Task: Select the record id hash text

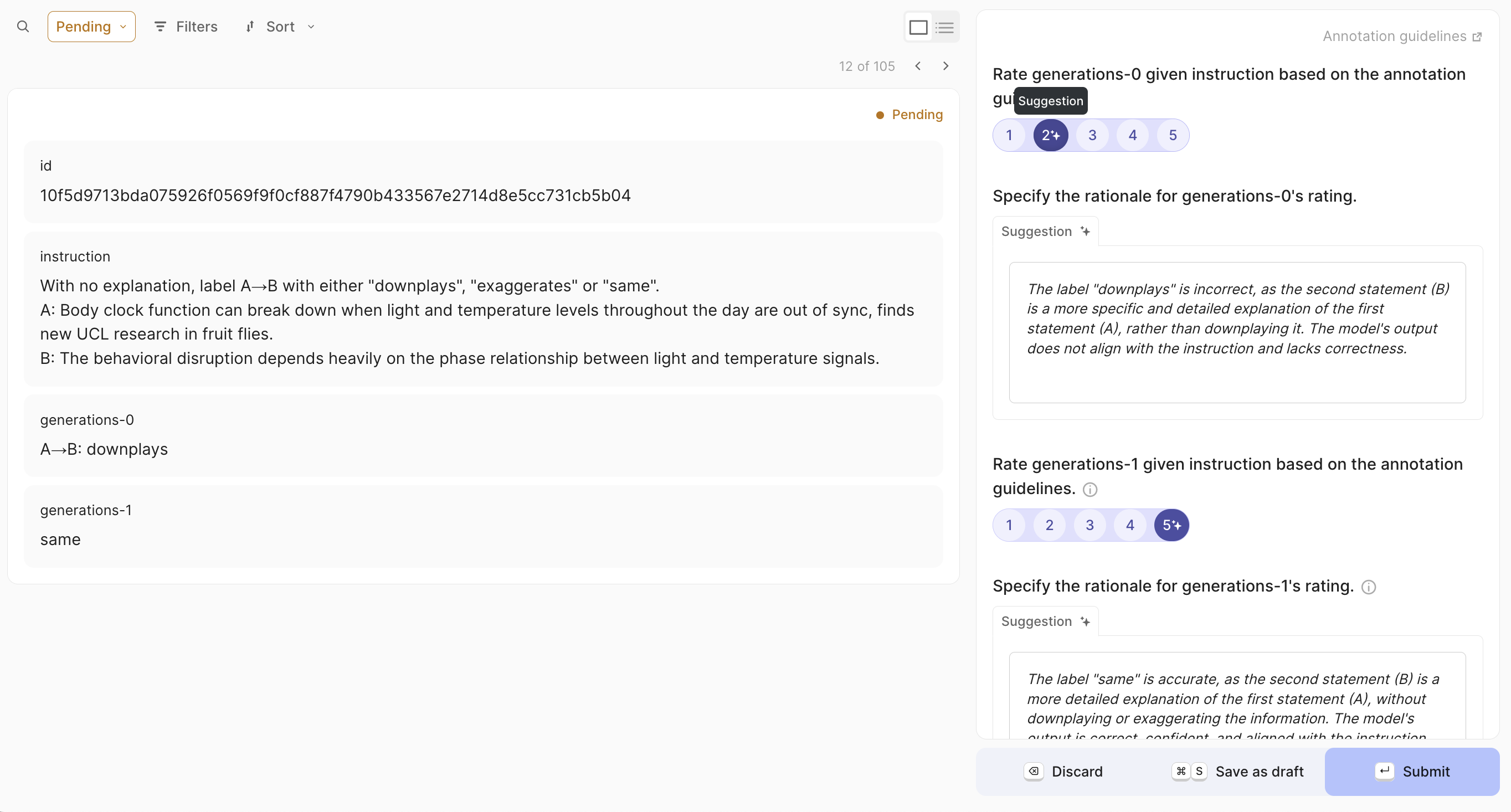Action: 336,196
